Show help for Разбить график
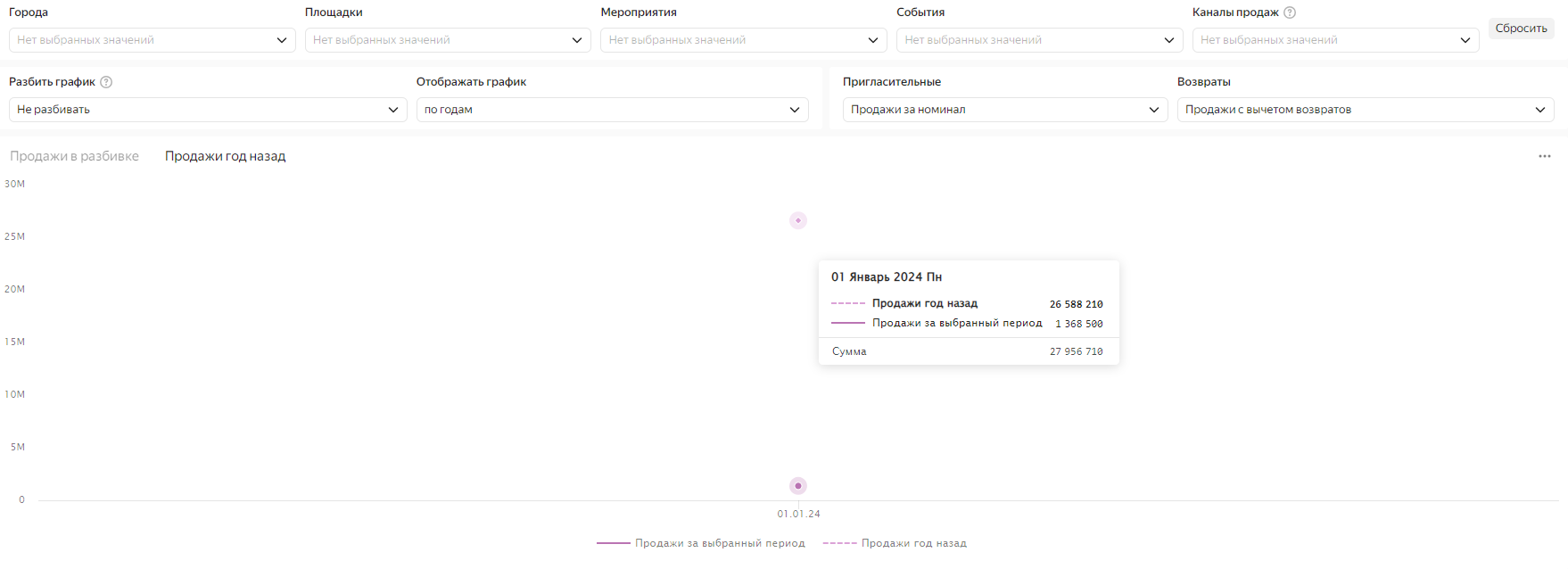The width and height of the screenshot is (1568, 569). click(106, 82)
